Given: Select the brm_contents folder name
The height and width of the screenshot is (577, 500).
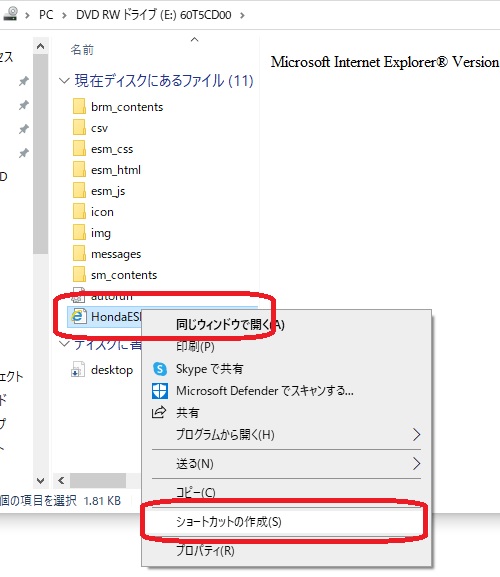Looking at the screenshot, I should point(127,107).
